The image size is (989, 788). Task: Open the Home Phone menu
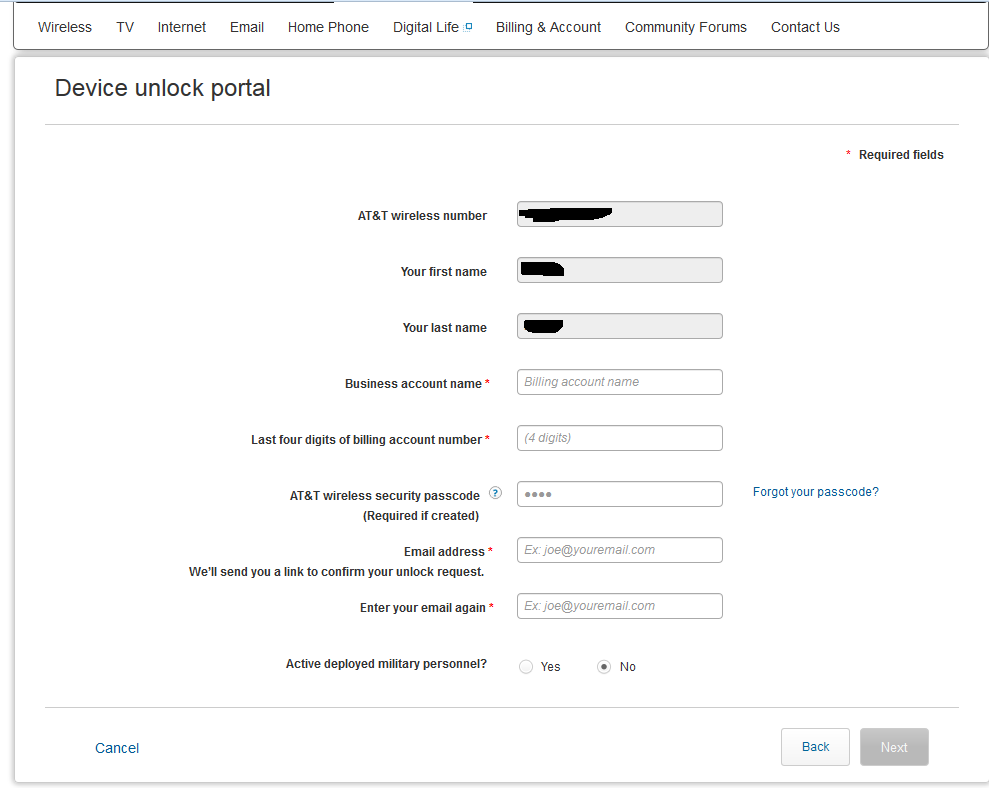[328, 27]
